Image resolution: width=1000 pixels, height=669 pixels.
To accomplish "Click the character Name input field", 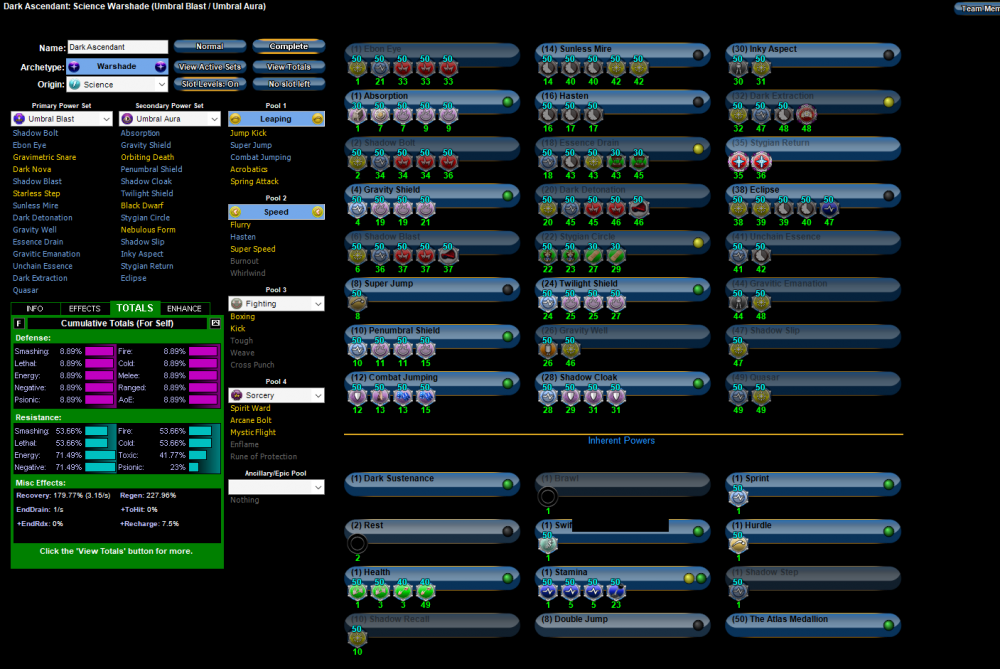I will [x=117, y=47].
